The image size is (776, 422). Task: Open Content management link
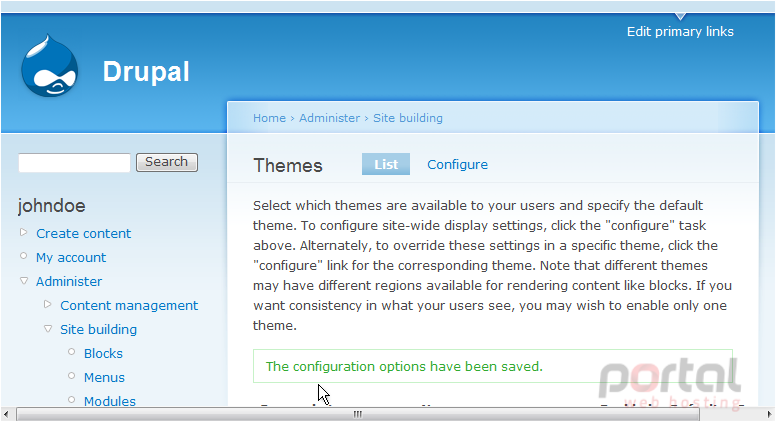129,306
